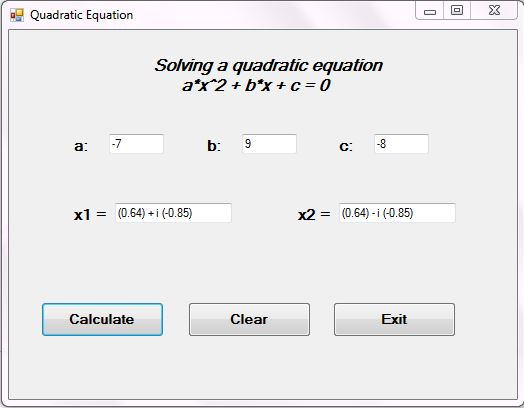The width and height of the screenshot is (524, 408).
Task: Click the Quadratic Equation app icon
Action: [17, 15]
